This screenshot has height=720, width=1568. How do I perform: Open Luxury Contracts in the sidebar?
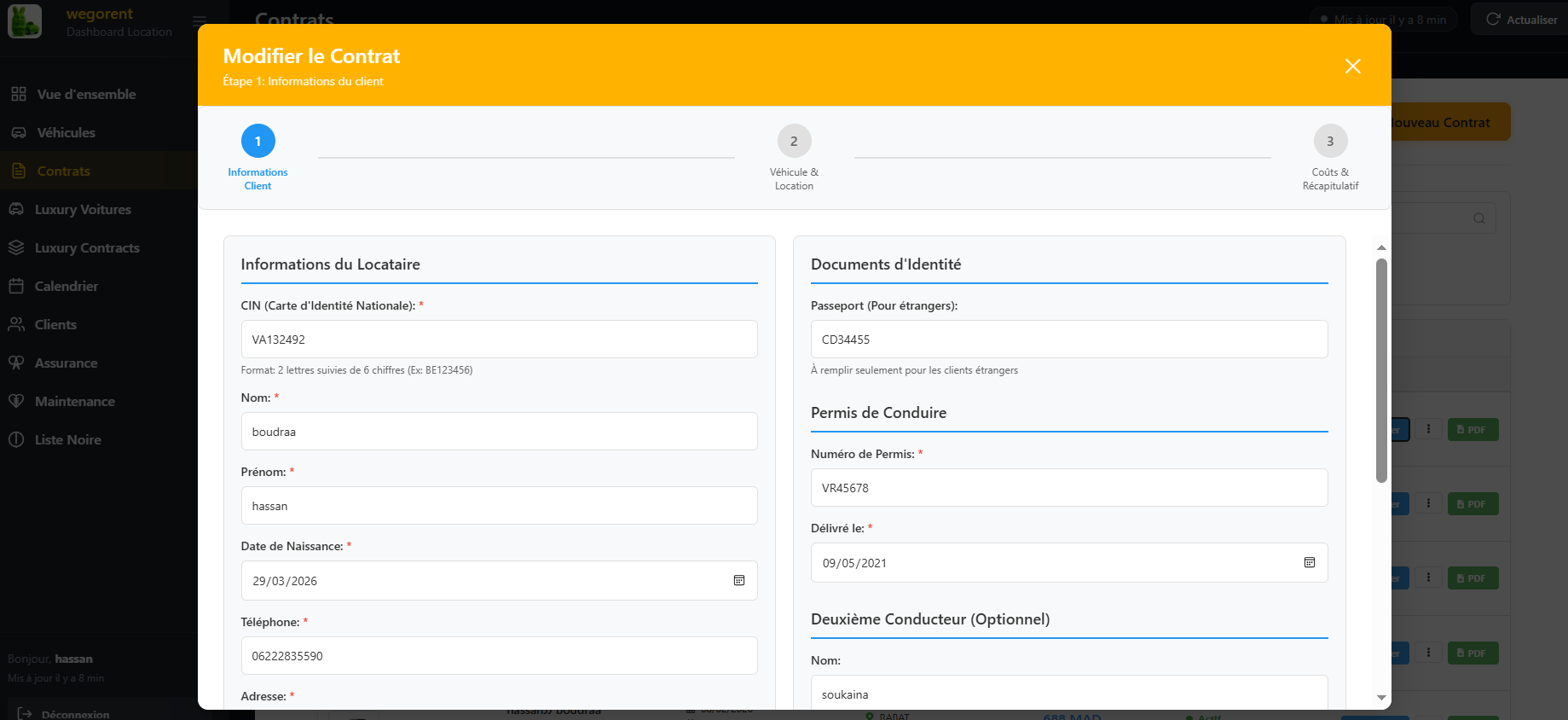[86, 248]
